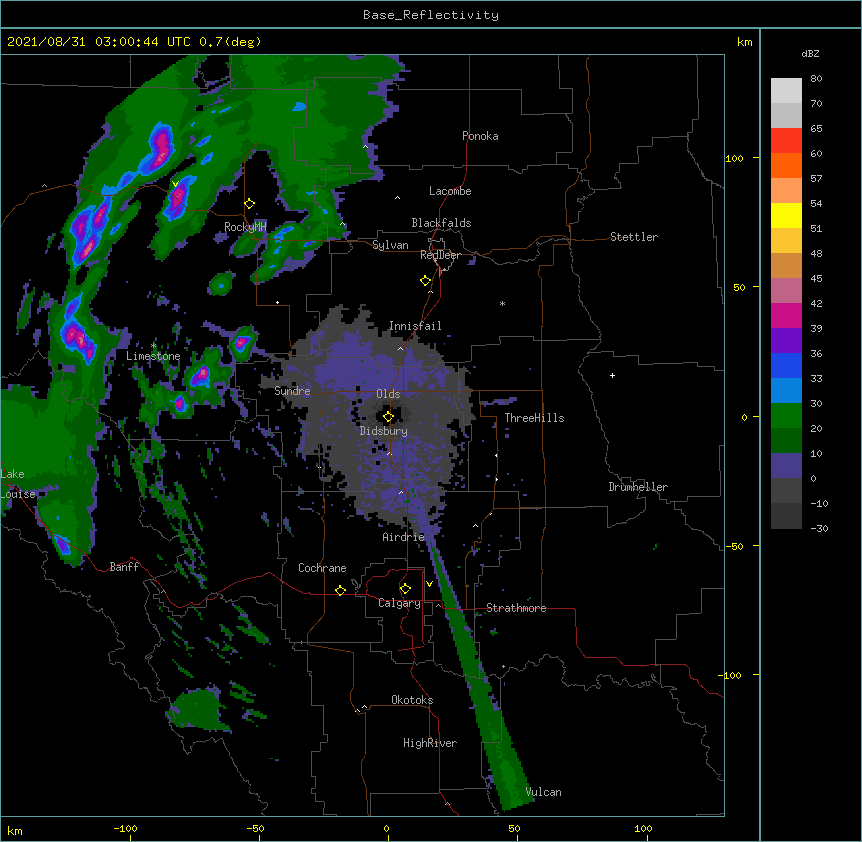Click the bright yellow swatch in dBZ legend

click(x=786, y=216)
